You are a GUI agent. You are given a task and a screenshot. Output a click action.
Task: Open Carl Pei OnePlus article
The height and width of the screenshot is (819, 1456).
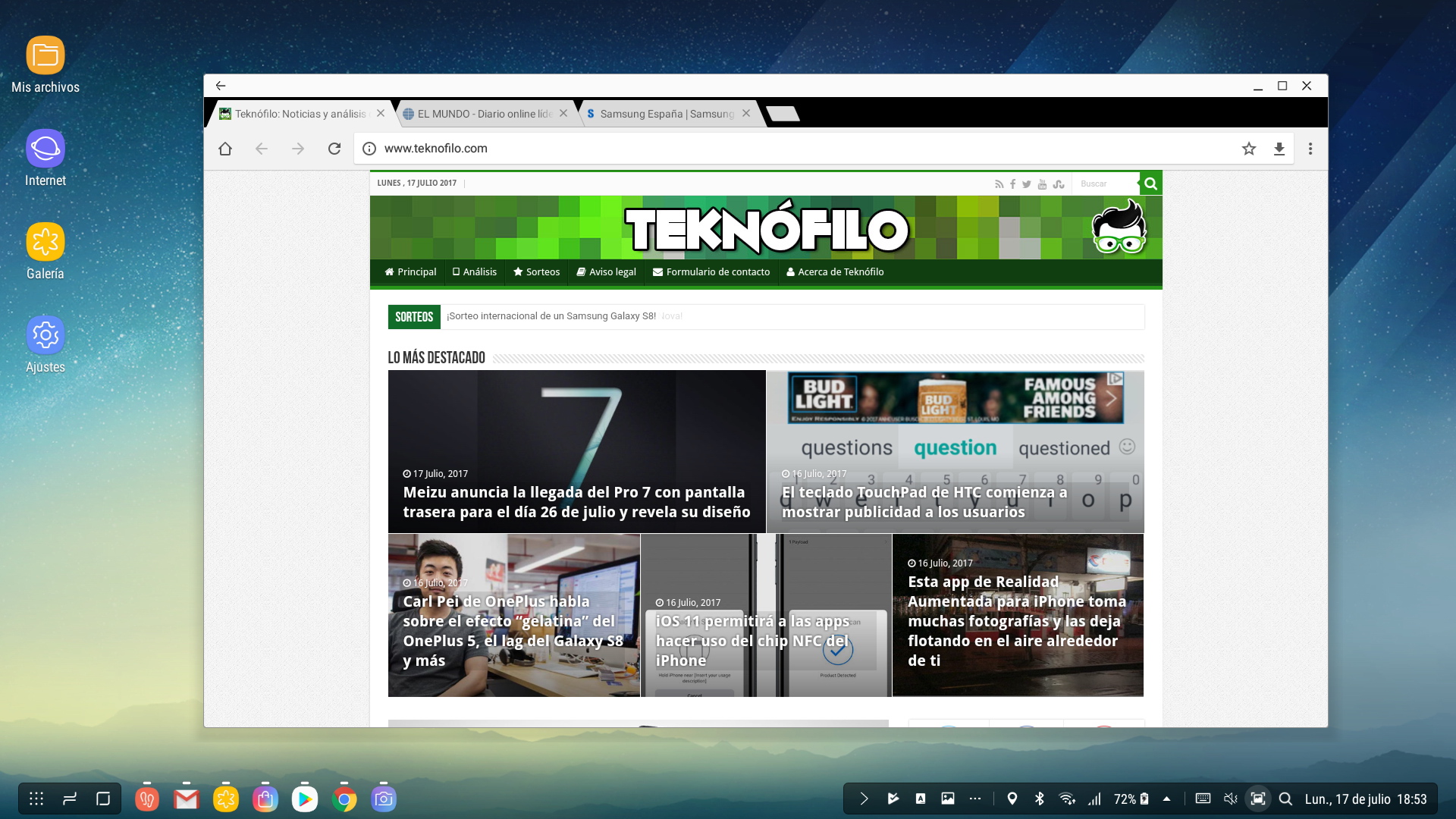tap(513, 615)
